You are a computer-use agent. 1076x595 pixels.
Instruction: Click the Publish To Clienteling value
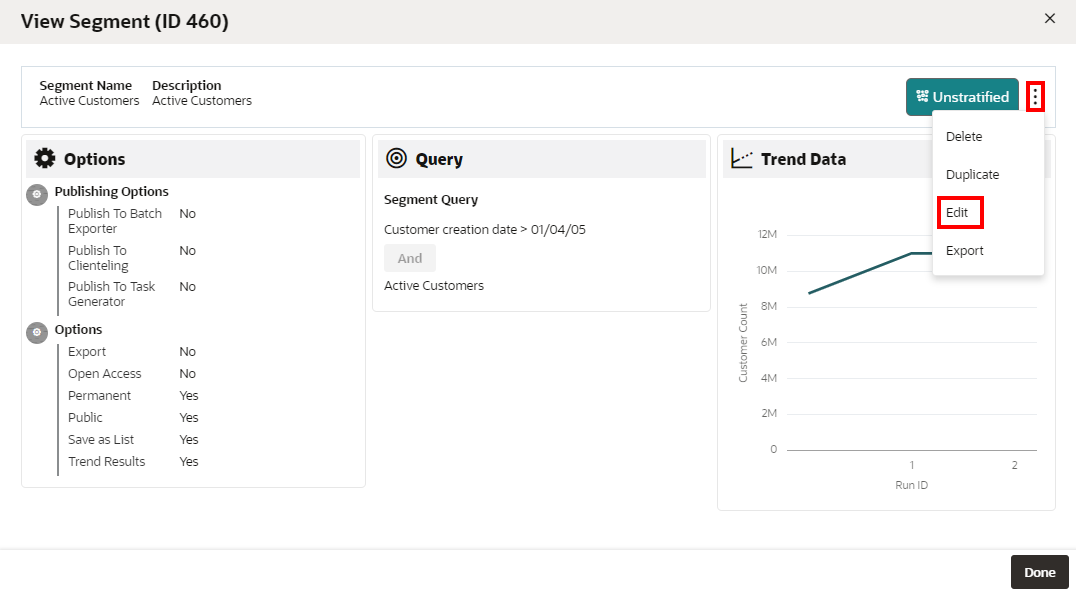(187, 250)
